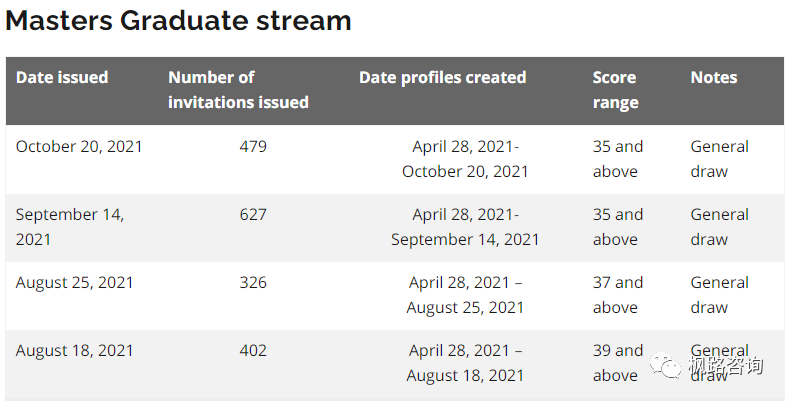Click April 28 – August 25 profile range

tap(465, 295)
